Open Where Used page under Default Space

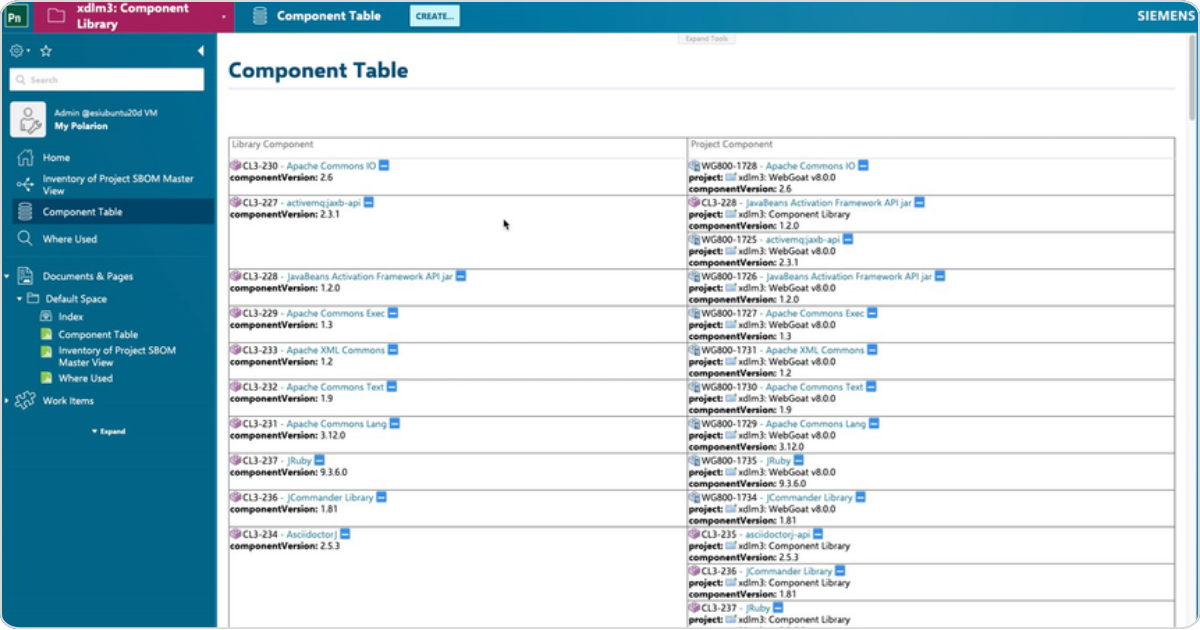[x=85, y=379]
